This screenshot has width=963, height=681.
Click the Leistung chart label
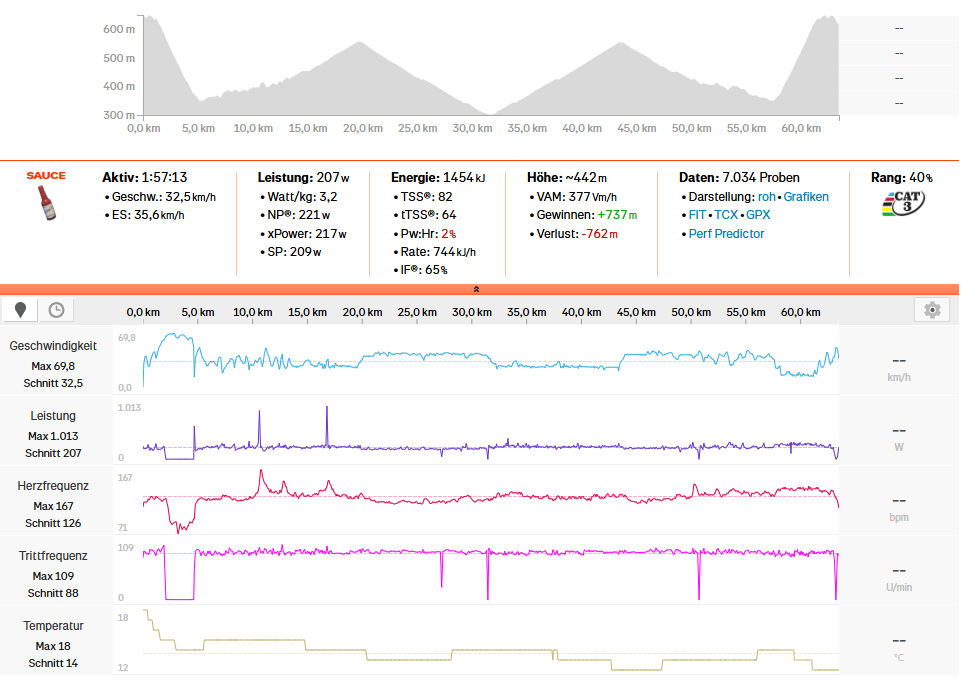[x=53, y=416]
